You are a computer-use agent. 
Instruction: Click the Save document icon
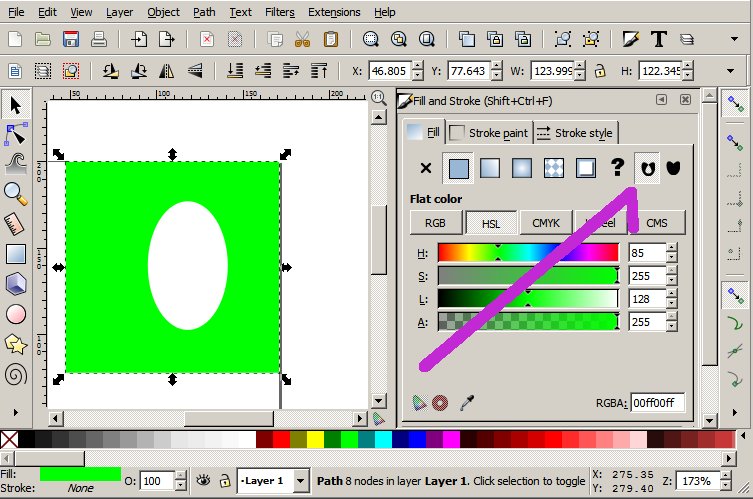click(71, 40)
